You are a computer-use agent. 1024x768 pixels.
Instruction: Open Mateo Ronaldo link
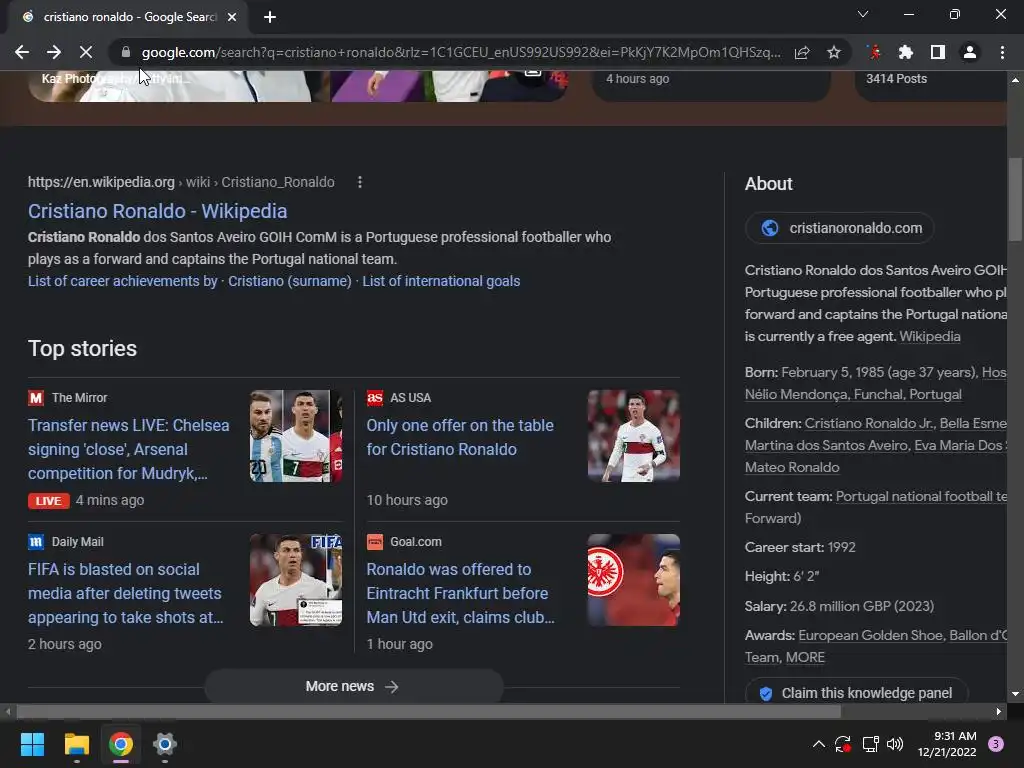click(x=792, y=468)
